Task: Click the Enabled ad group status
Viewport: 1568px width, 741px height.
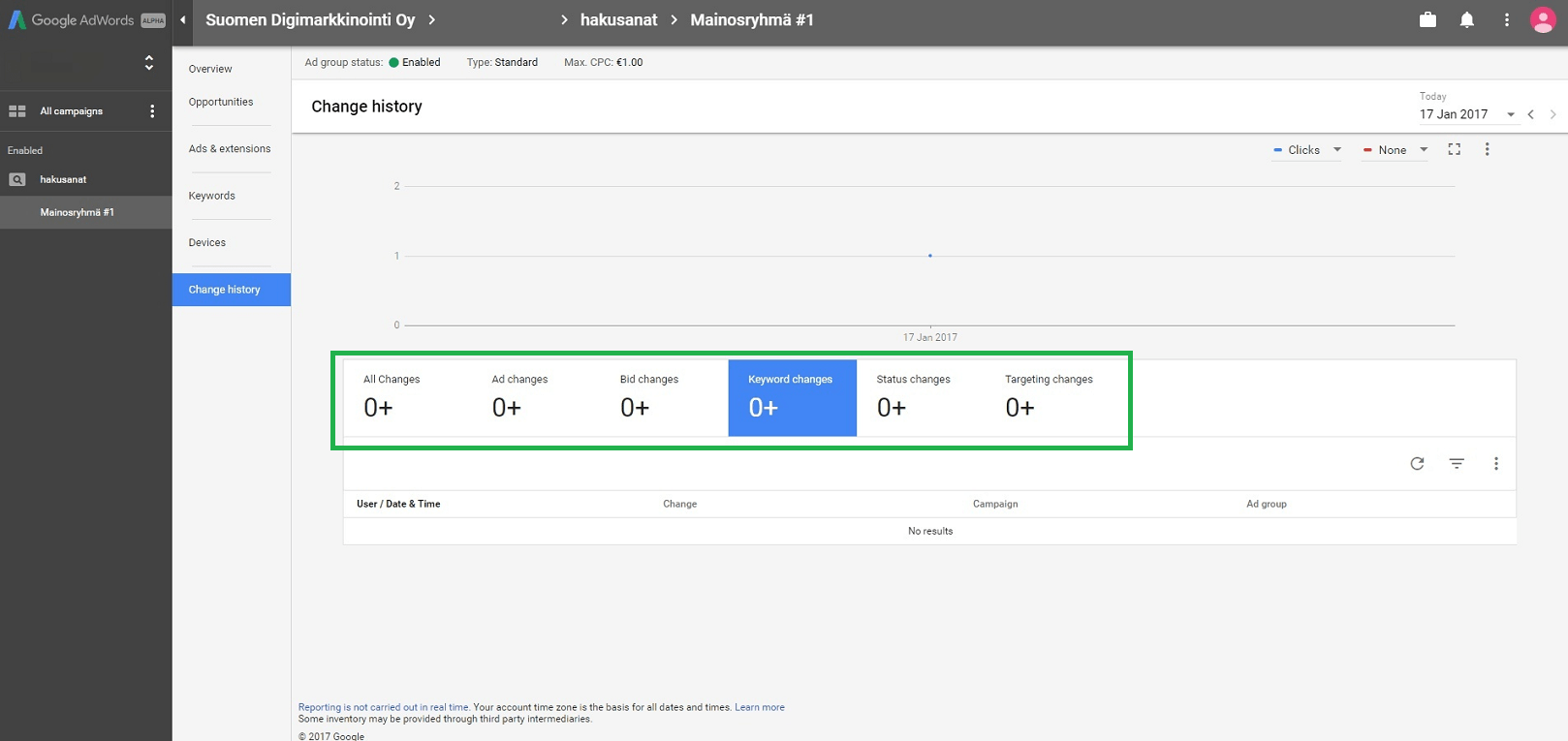Action: pyautogui.click(x=415, y=62)
